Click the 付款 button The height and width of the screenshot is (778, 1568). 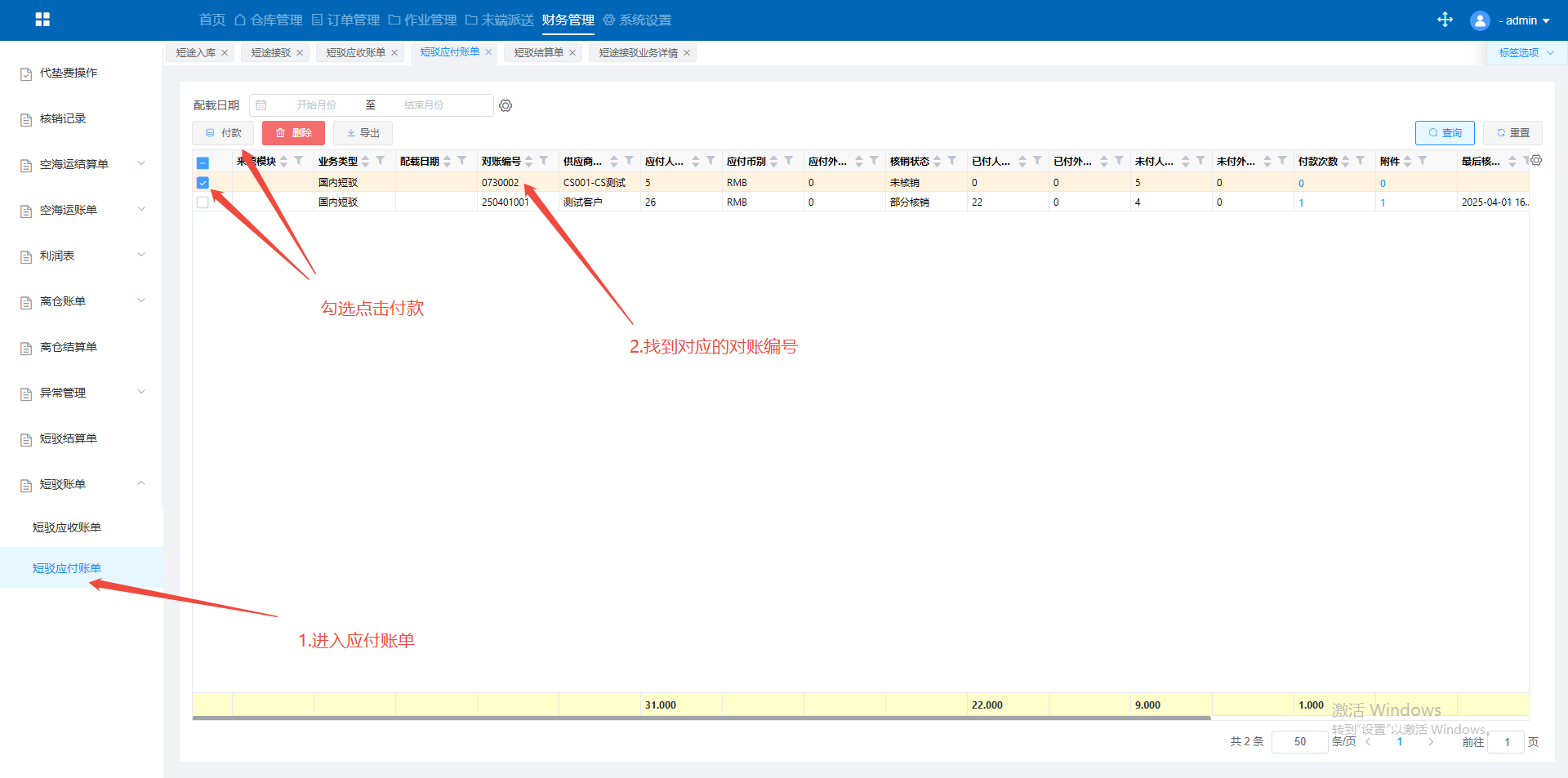click(x=223, y=133)
